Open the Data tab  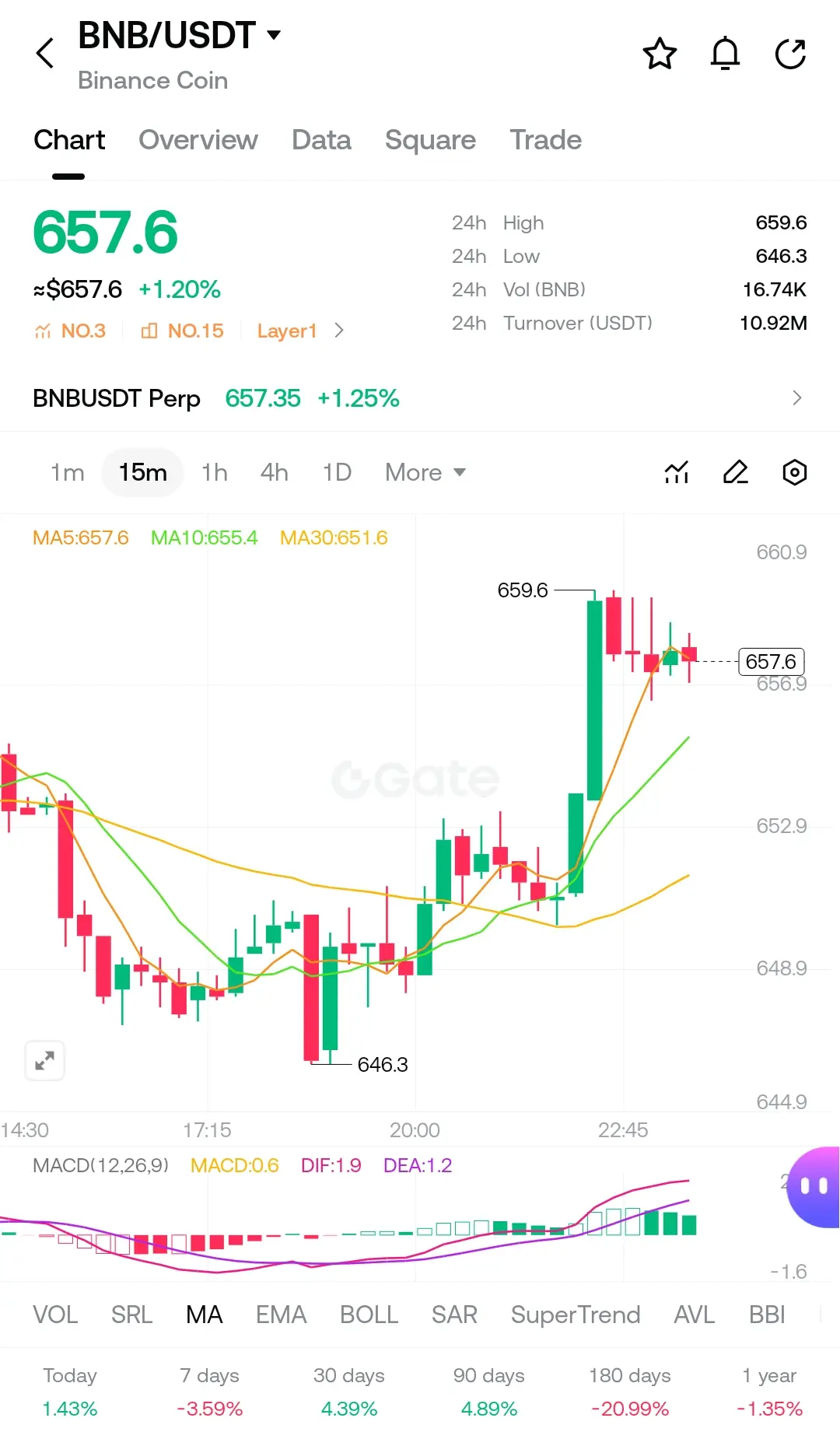click(321, 140)
